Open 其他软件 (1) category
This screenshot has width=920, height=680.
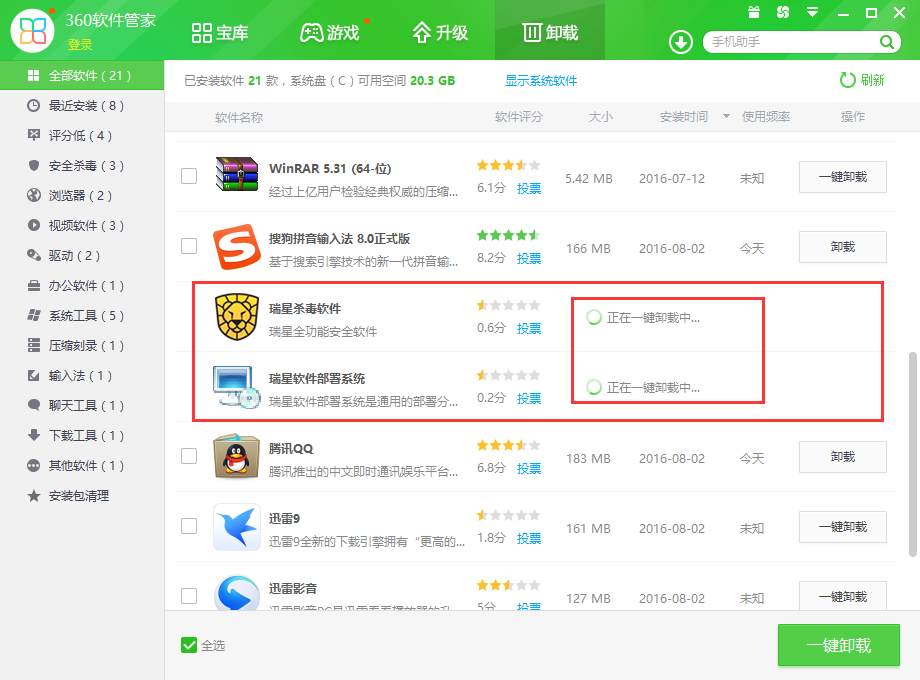tap(82, 465)
